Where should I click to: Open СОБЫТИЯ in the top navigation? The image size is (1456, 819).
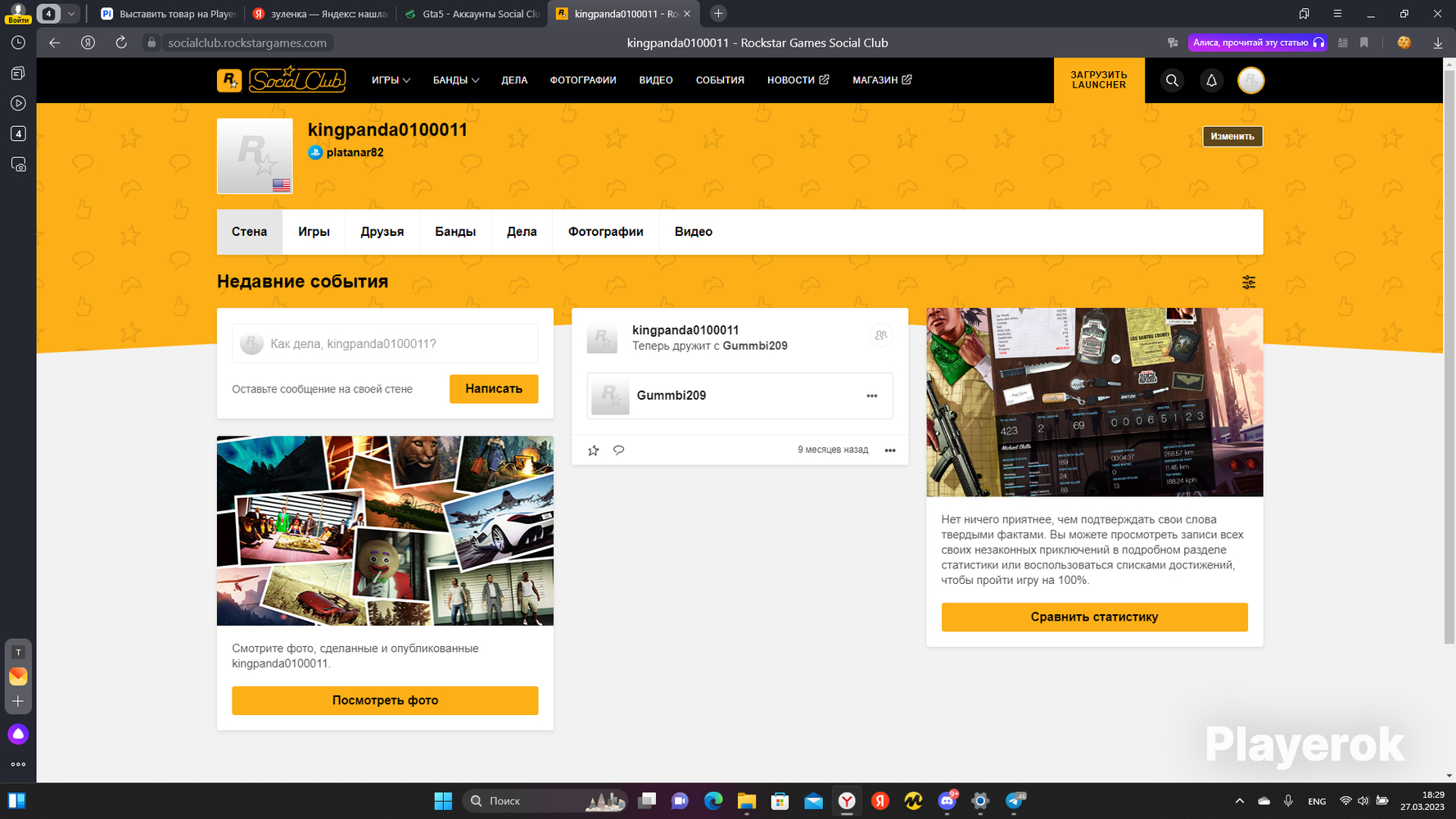point(720,80)
